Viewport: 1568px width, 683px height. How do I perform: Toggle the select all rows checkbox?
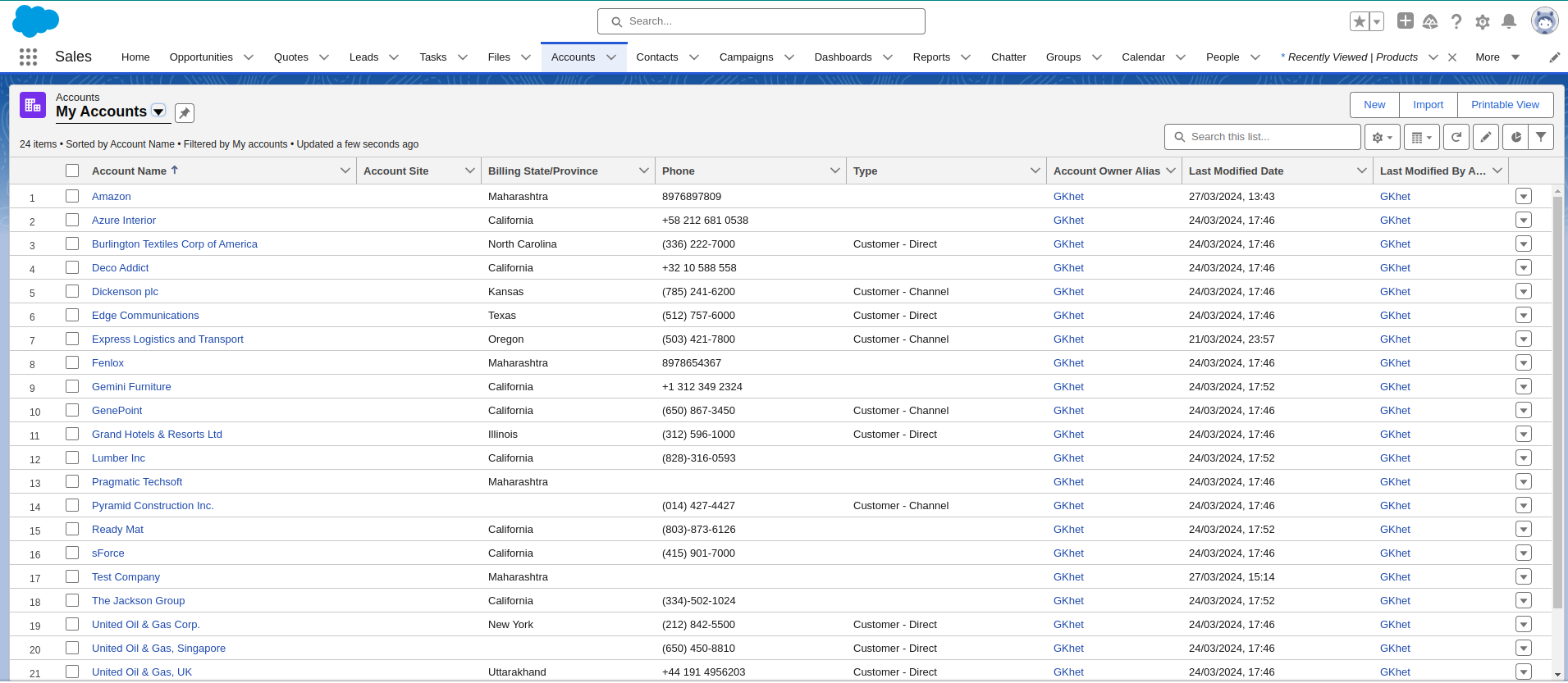[x=72, y=171]
